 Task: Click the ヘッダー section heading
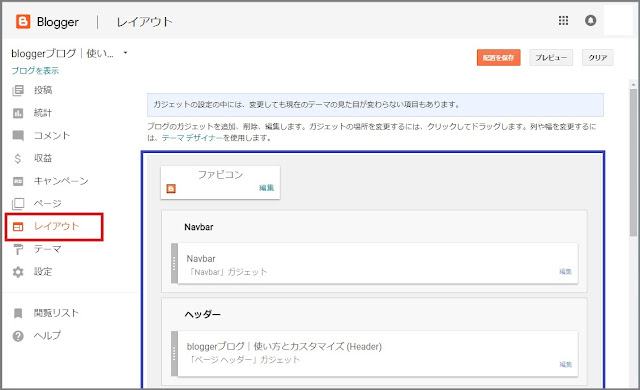point(202,315)
